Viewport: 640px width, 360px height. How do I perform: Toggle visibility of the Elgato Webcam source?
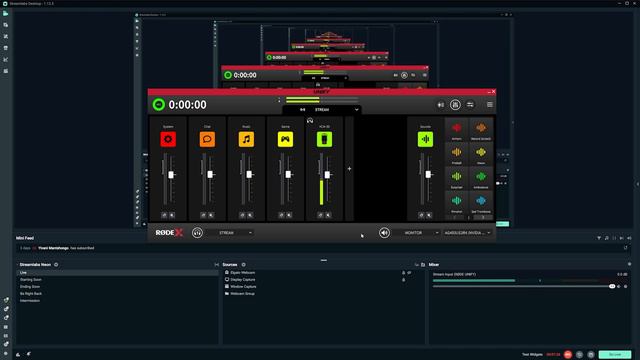(x=409, y=273)
